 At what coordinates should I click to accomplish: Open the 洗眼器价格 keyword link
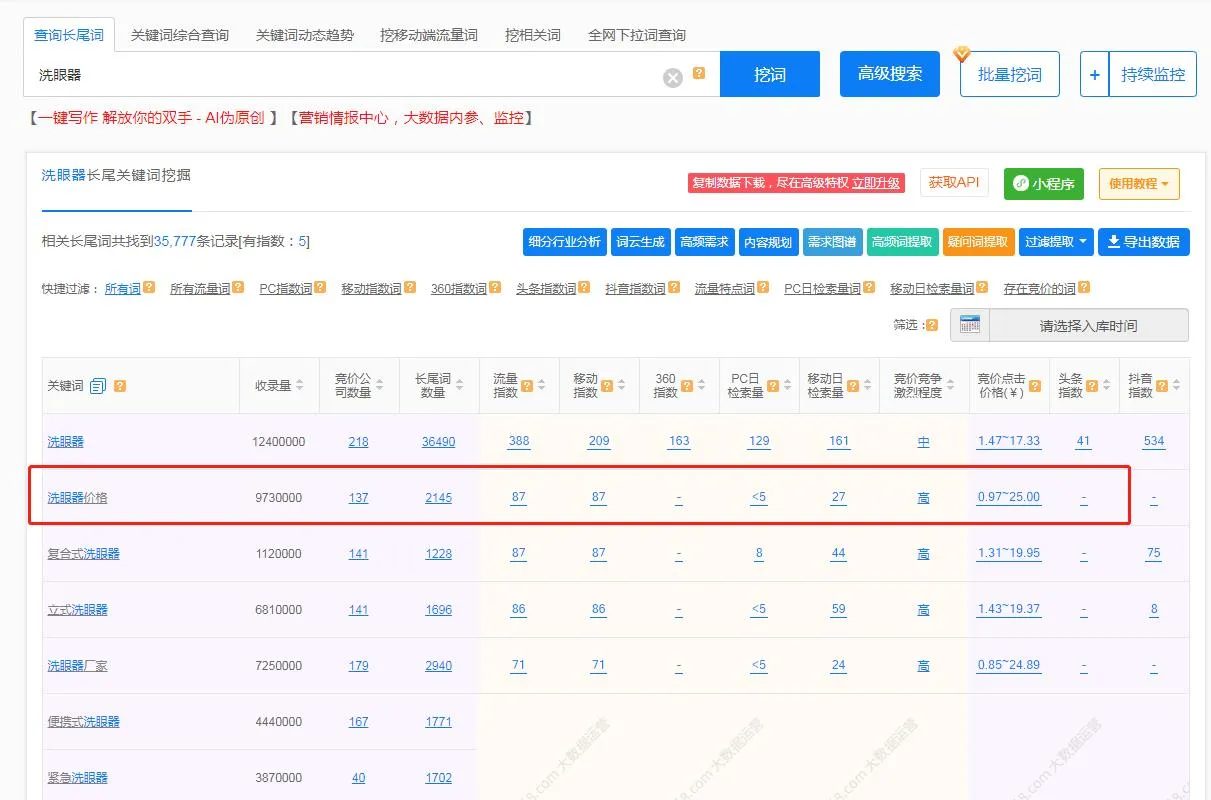tap(77, 497)
